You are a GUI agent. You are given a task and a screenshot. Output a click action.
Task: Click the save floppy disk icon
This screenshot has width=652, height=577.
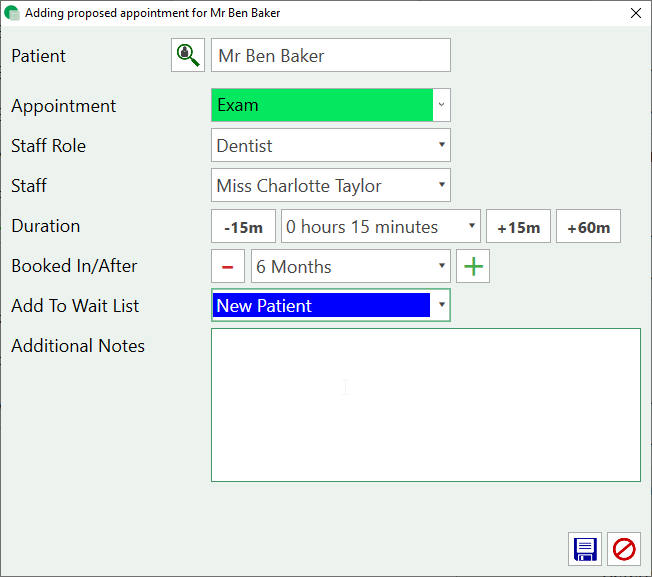(x=585, y=549)
